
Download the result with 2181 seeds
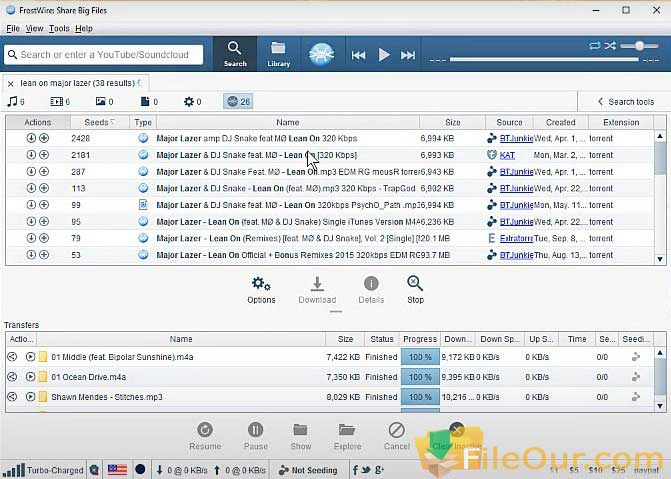point(31,155)
